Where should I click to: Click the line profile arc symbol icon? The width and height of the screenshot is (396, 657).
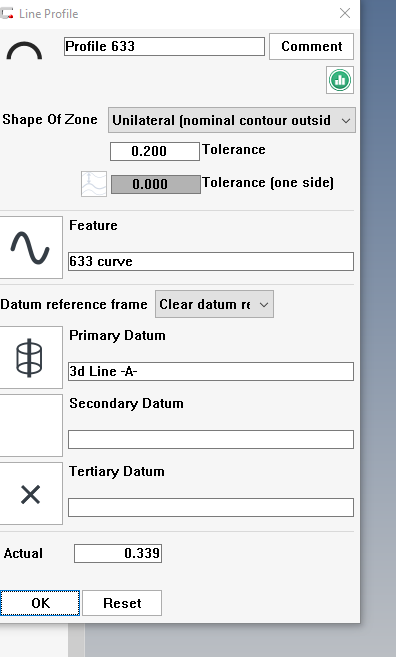[24, 50]
